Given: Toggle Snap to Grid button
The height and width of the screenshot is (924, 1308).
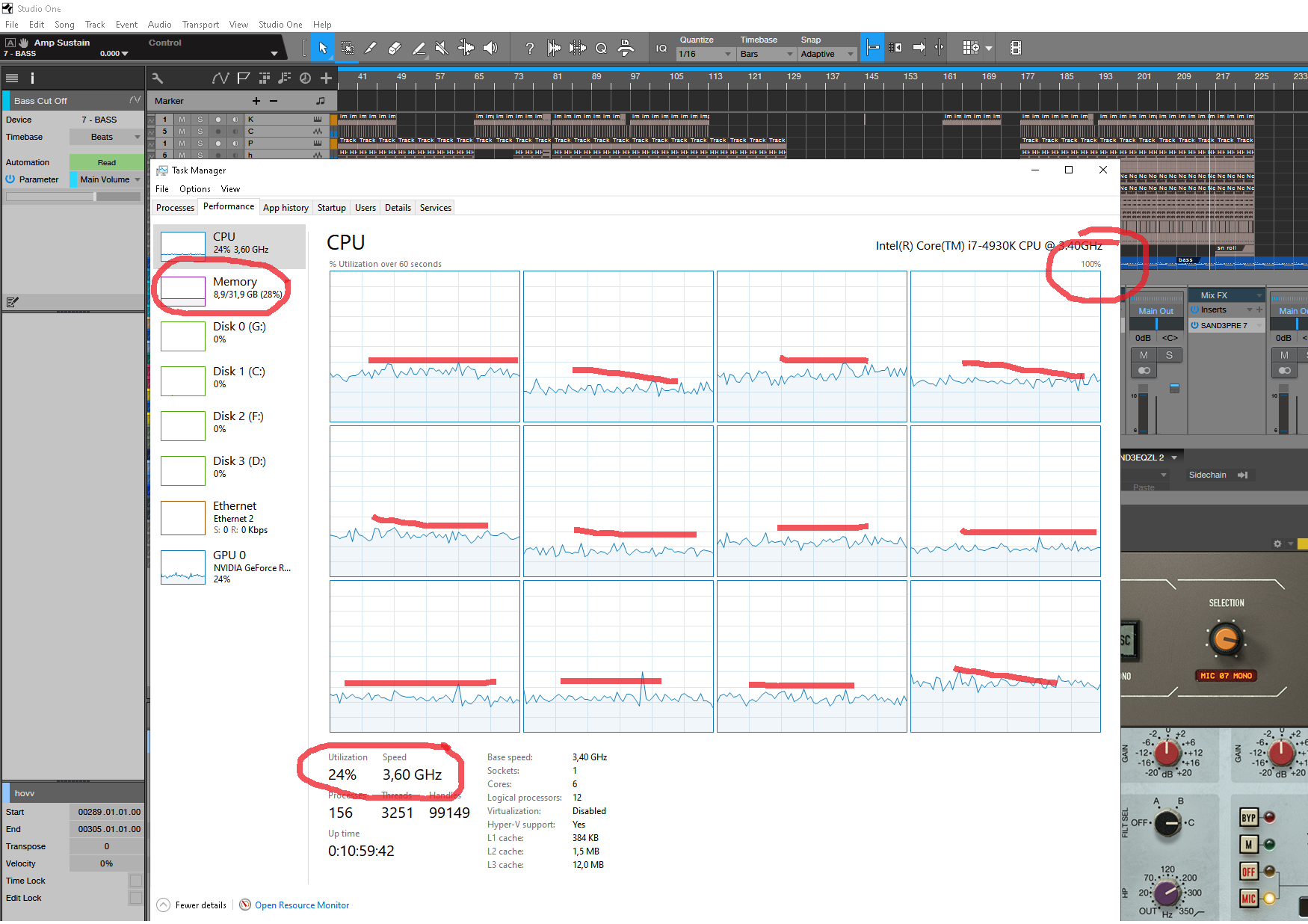Looking at the screenshot, I should point(872,48).
